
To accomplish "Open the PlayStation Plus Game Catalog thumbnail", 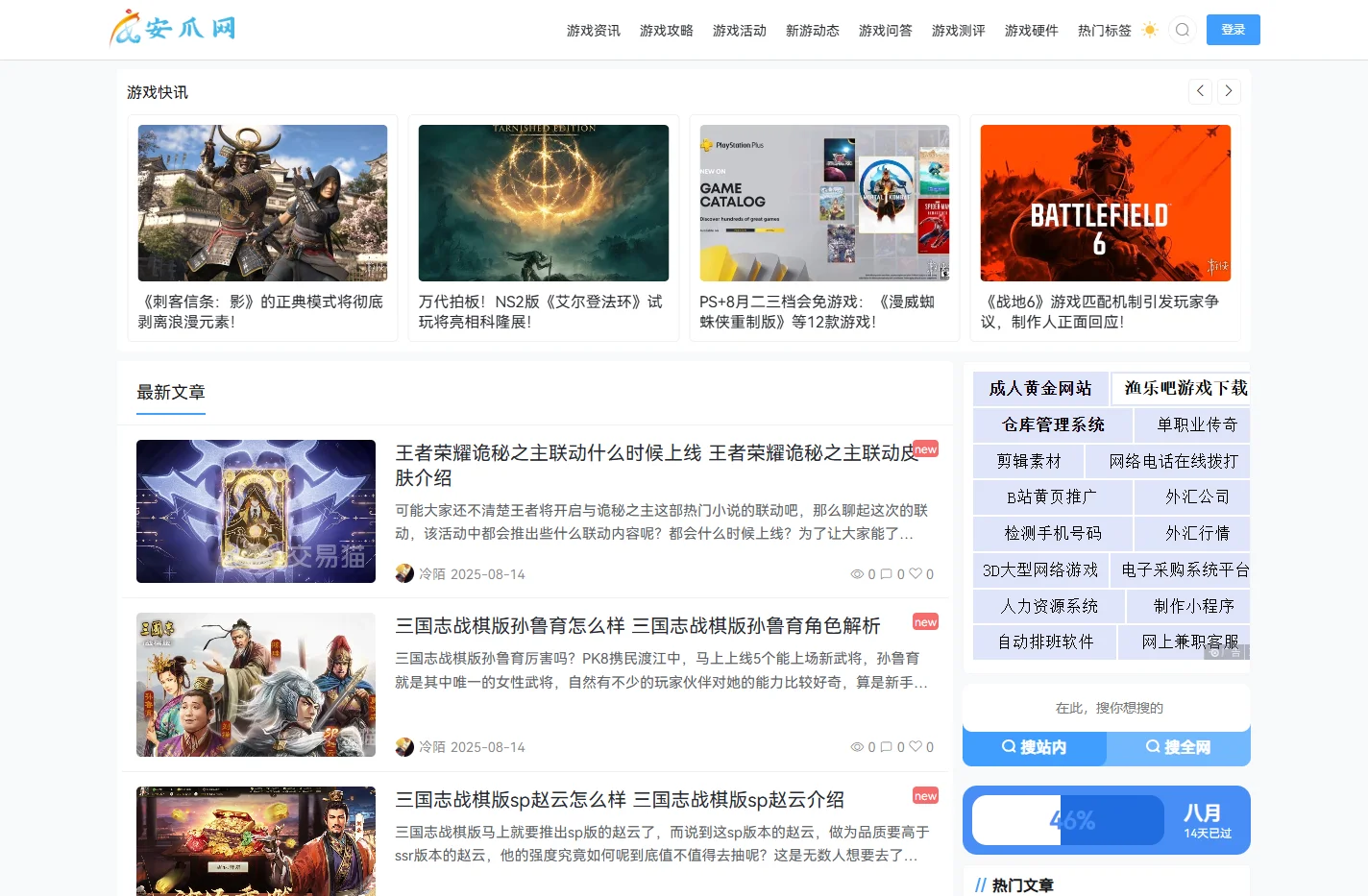I will coord(824,203).
